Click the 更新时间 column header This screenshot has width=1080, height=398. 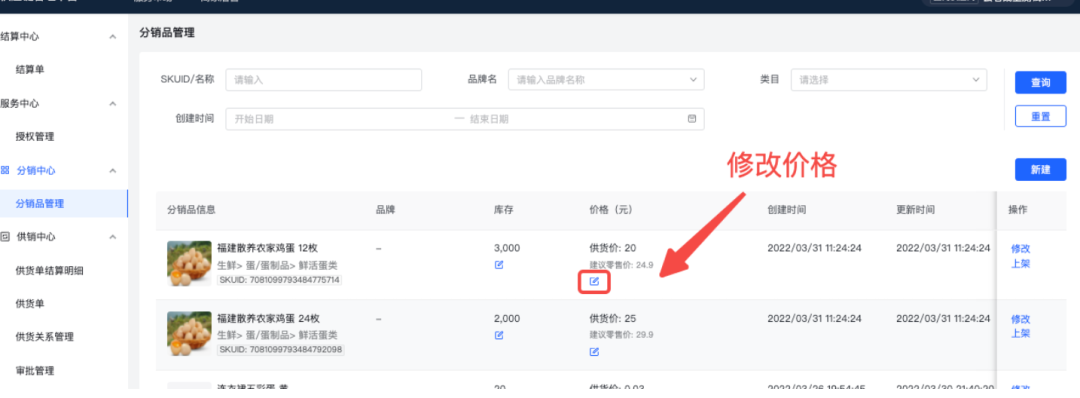[x=915, y=210]
